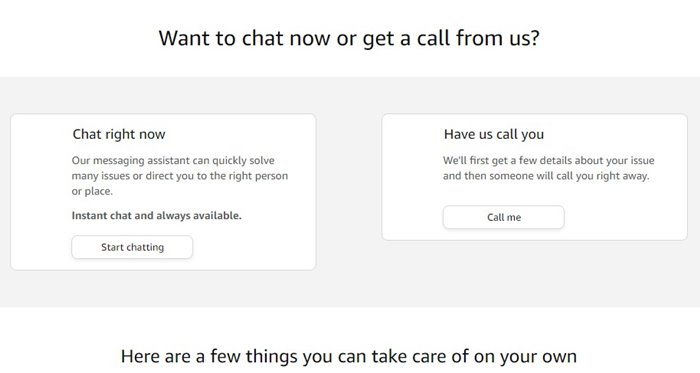Click the 'Want to chat now' page heading

(x=349, y=38)
